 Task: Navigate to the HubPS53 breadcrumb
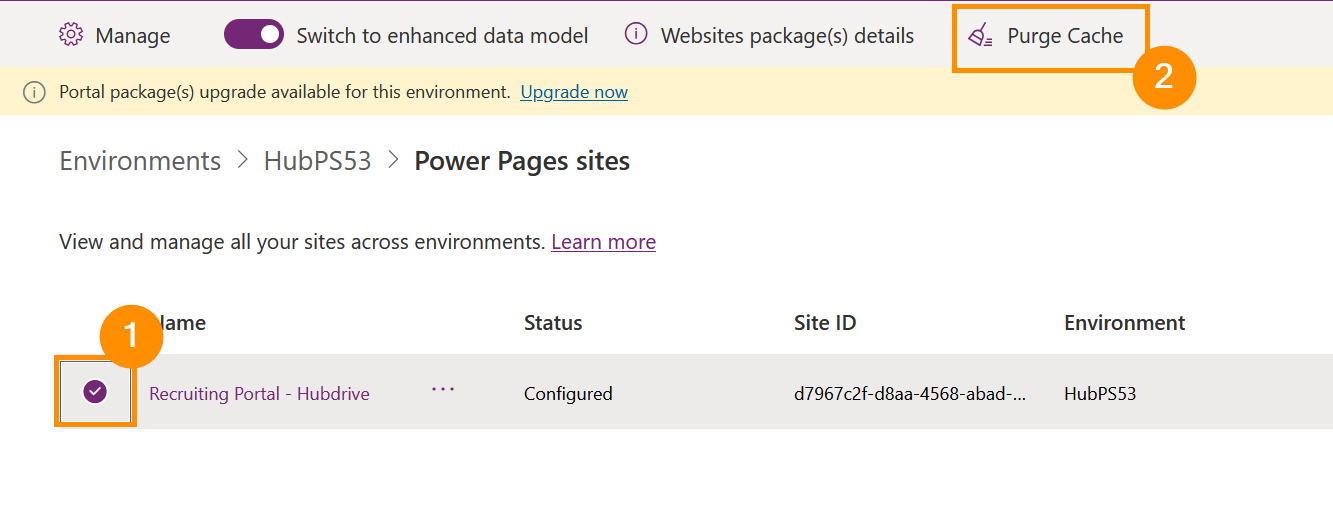click(317, 161)
